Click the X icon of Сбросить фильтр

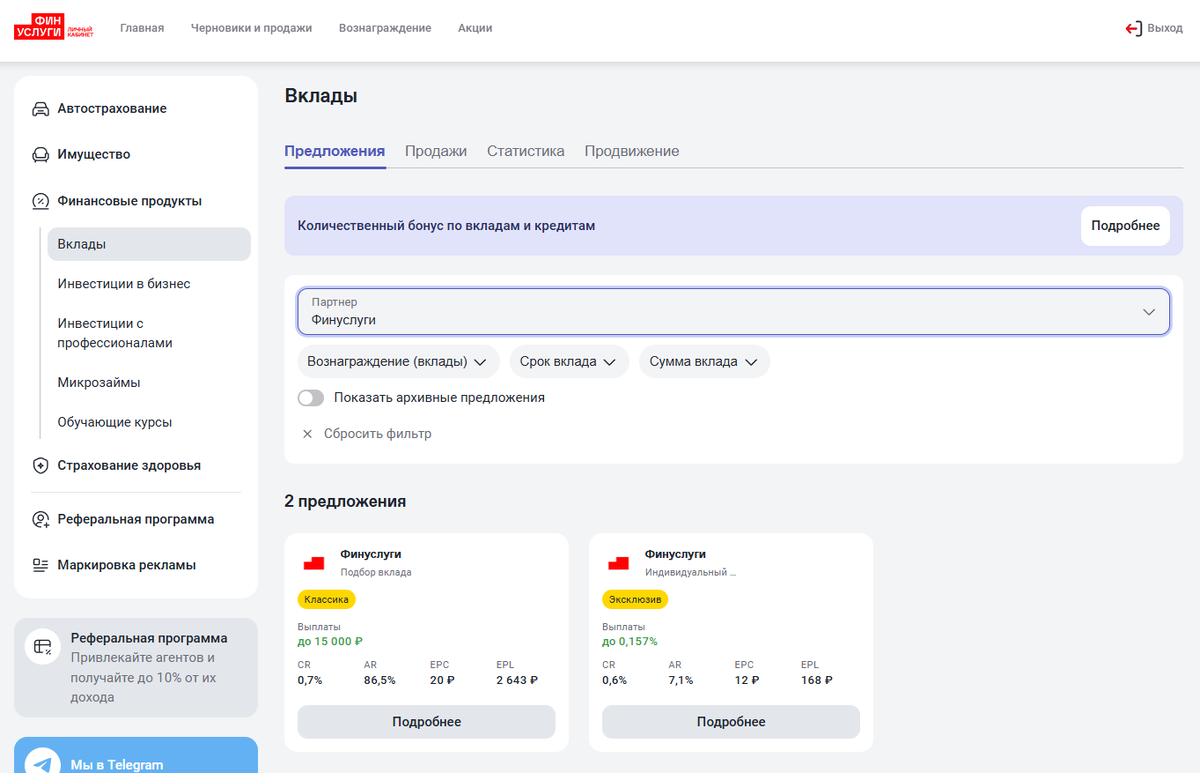pyautogui.click(x=307, y=434)
